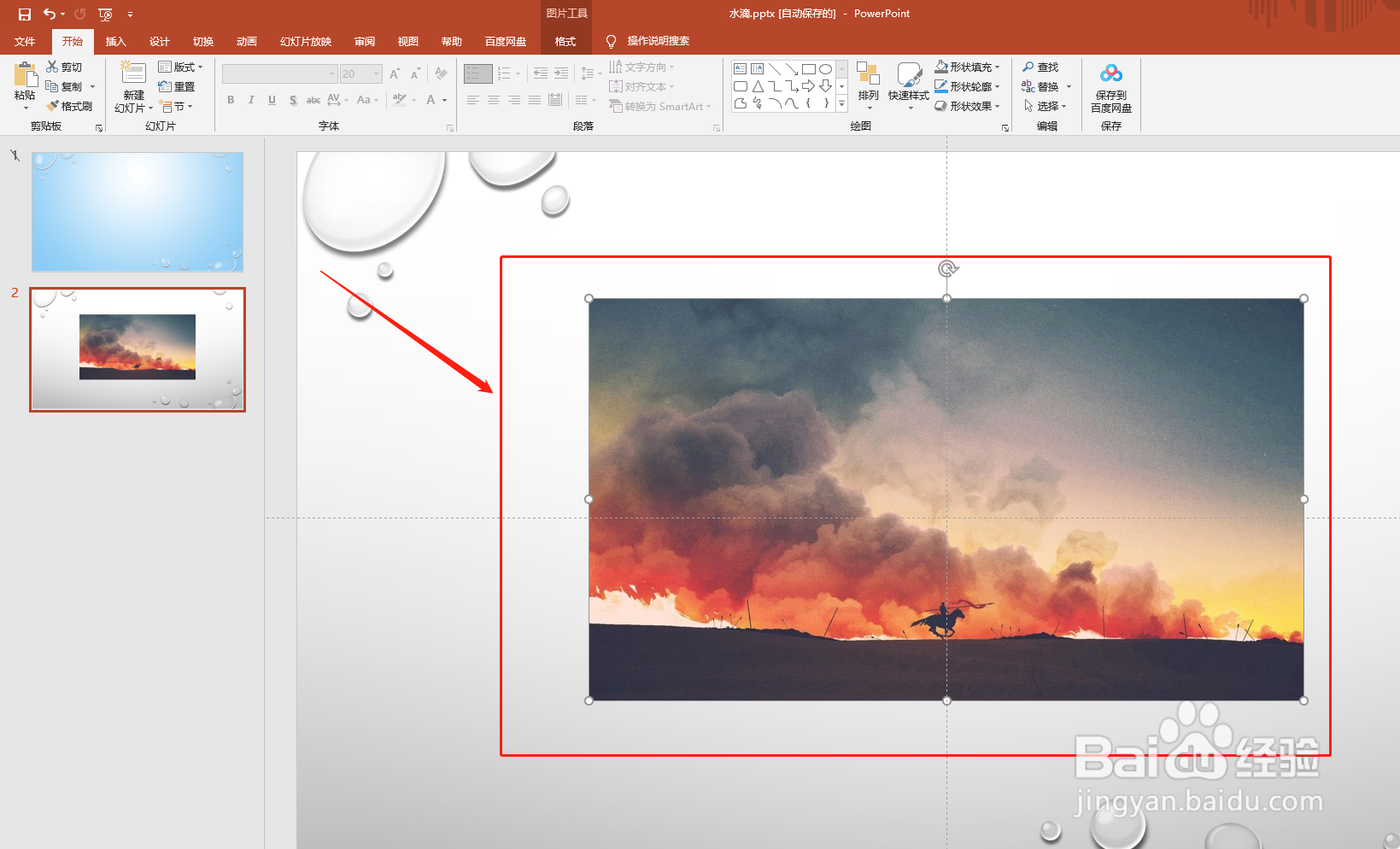Screen dimensions: 1400x849
Task: Click 操作说明搜索 tell-me search box
Action: (x=658, y=41)
